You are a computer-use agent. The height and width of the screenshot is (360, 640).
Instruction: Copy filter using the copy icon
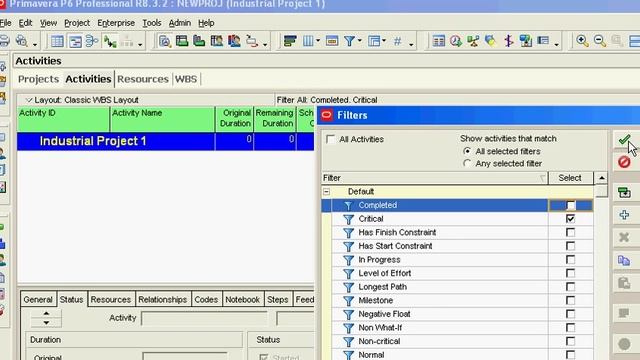pos(624,260)
